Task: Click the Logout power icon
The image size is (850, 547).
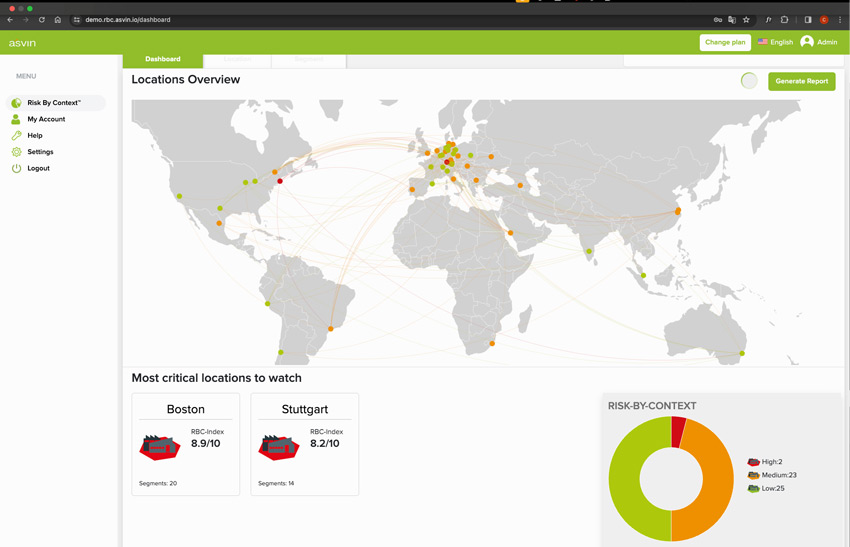Action: [16, 168]
